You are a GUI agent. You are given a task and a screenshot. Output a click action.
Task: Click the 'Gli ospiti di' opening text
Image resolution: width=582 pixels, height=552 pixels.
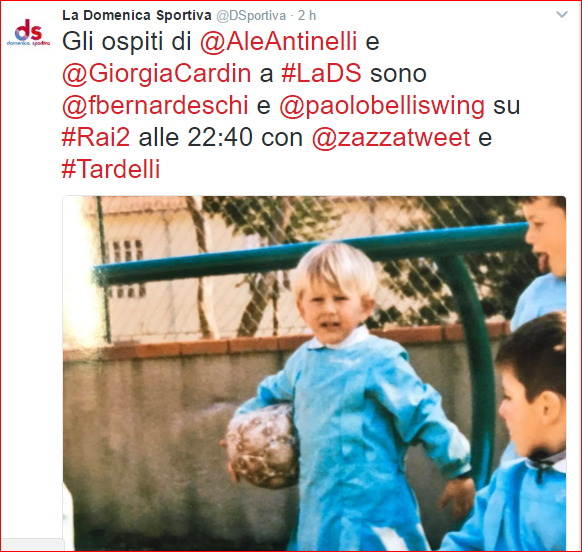(x=127, y=41)
